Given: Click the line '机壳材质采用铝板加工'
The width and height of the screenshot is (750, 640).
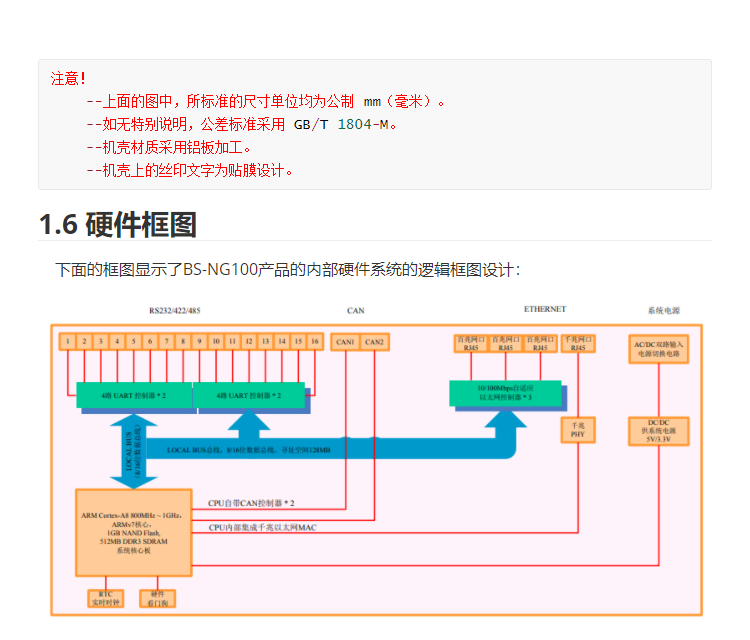Looking at the screenshot, I should (169, 147).
